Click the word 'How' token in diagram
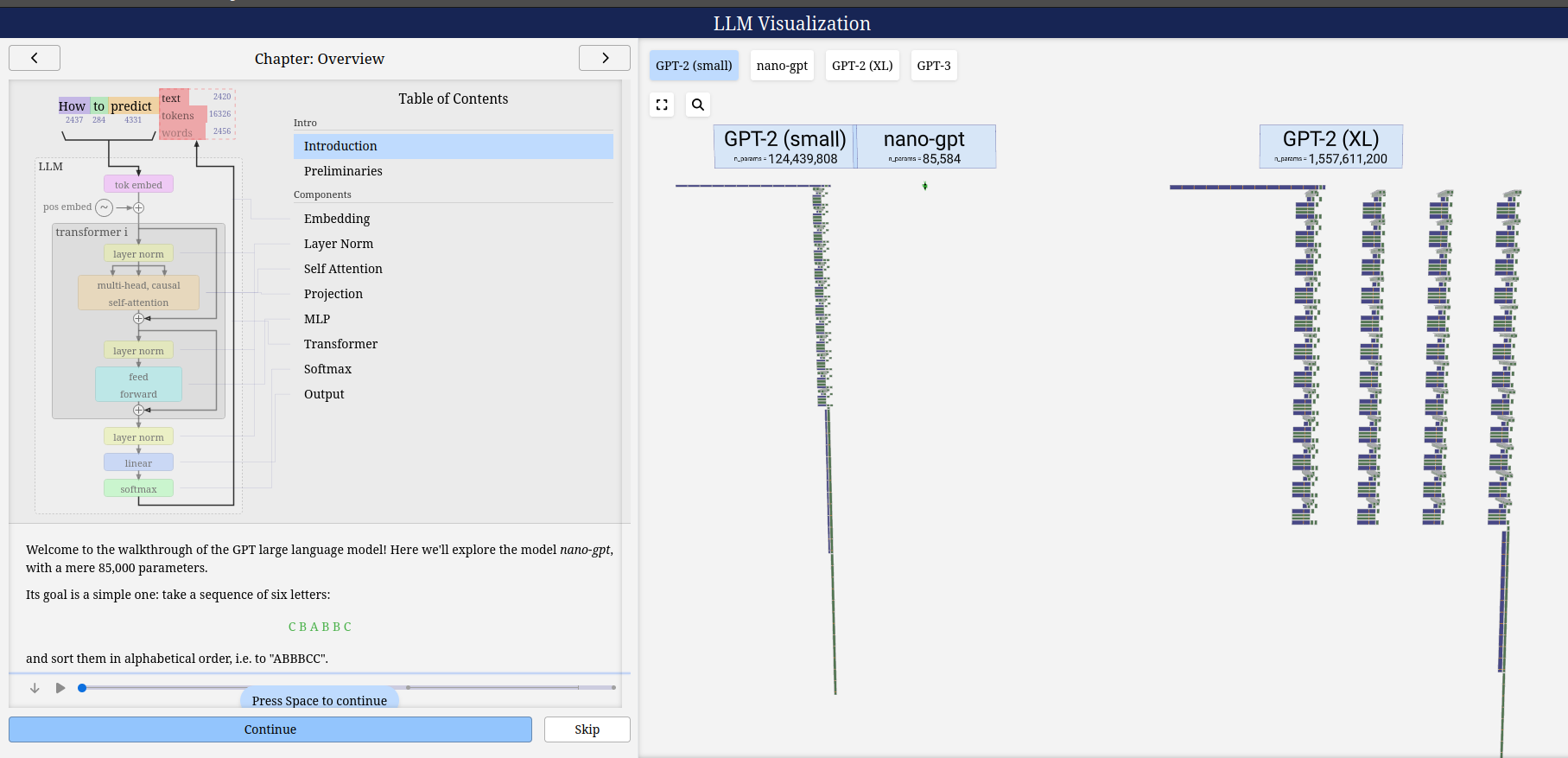 coord(73,105)
